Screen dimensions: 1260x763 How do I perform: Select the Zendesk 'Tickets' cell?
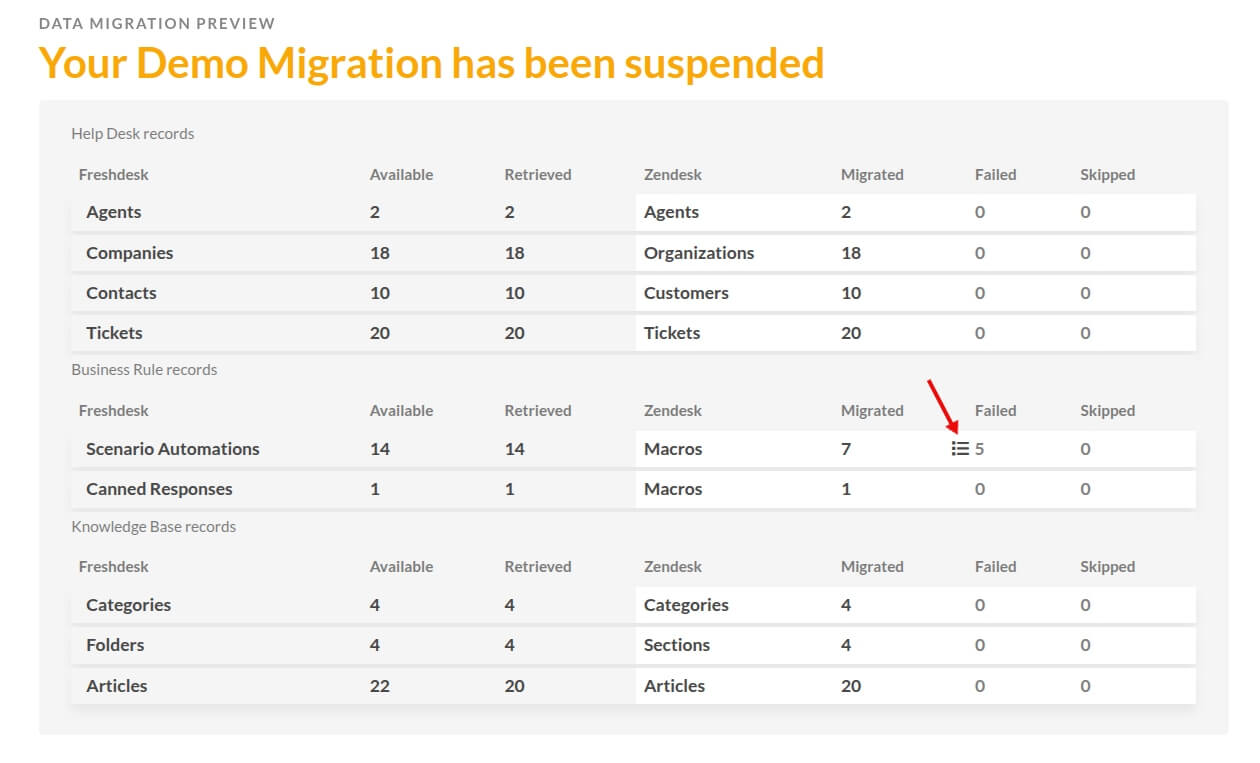672,333
